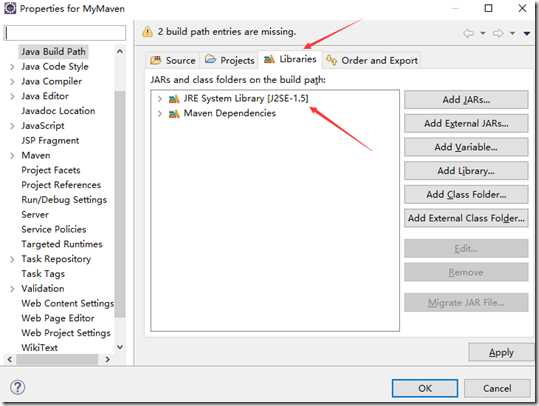Click the help question mark icon
The image size is (539, 406).
tap(17, 387)
